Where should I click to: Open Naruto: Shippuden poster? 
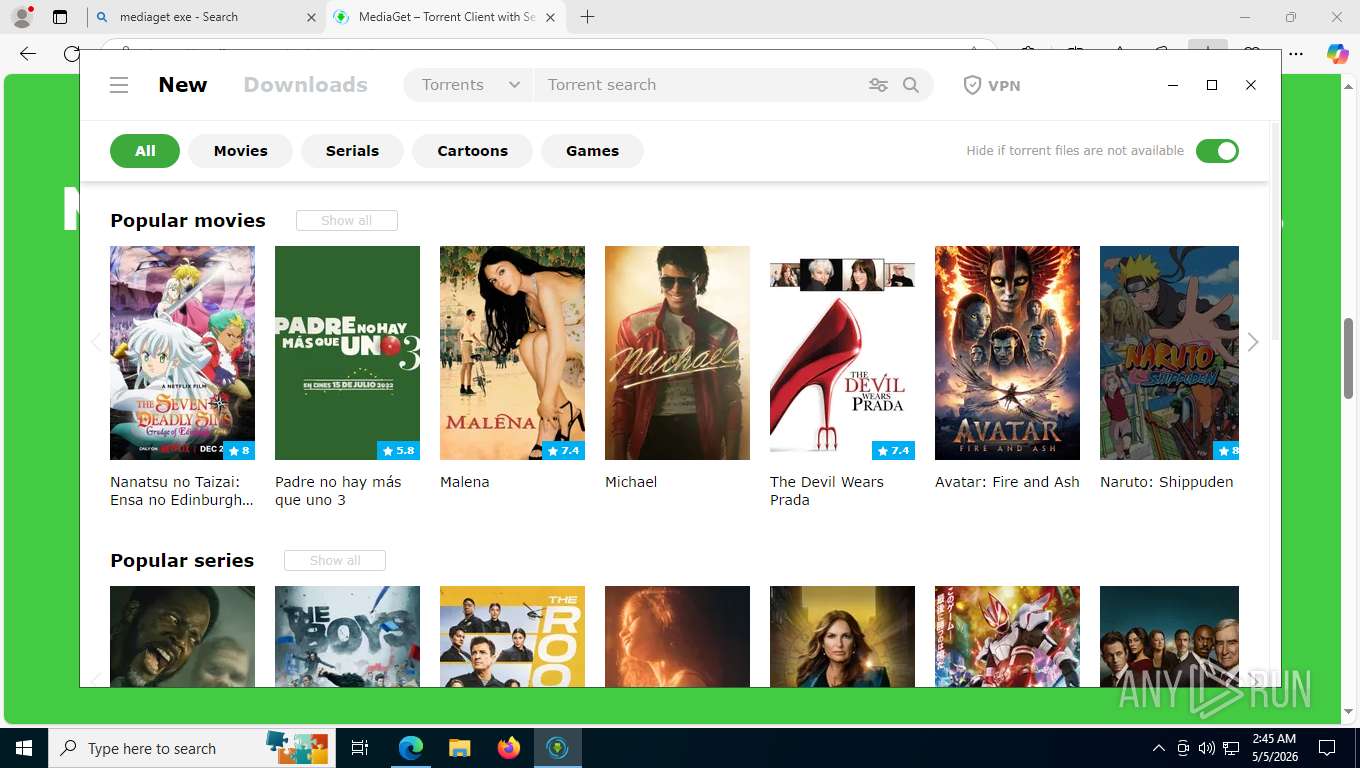(1169, 353)
